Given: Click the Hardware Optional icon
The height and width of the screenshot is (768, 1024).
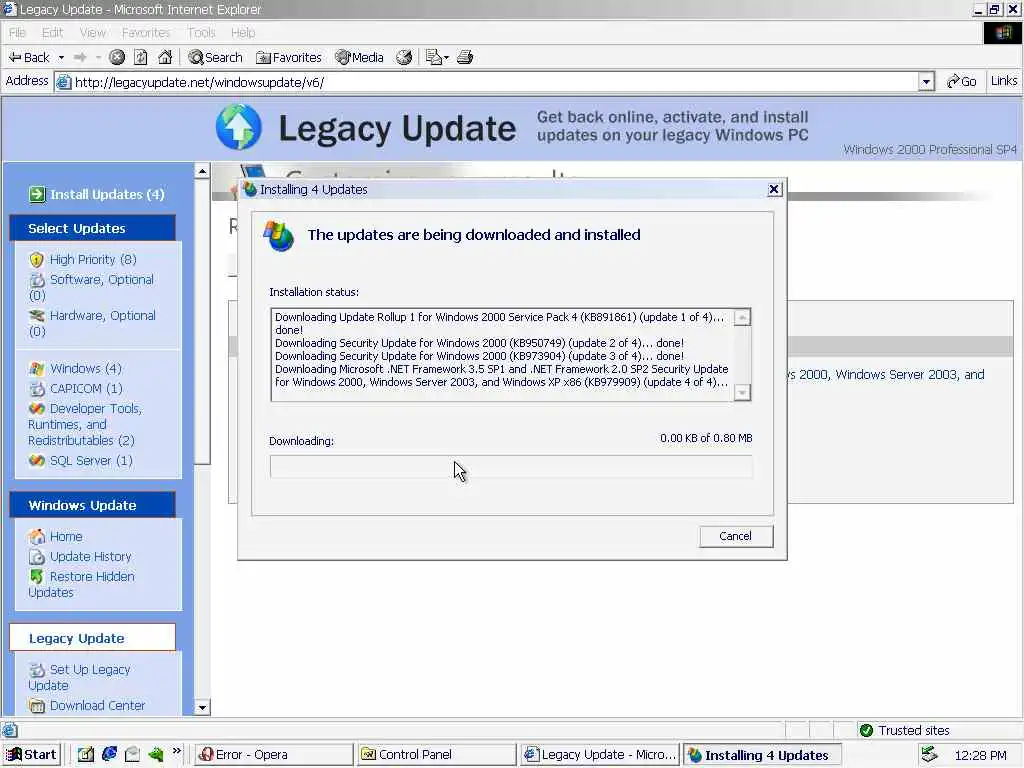Looking at the screenshot, I should click(37, 316).
